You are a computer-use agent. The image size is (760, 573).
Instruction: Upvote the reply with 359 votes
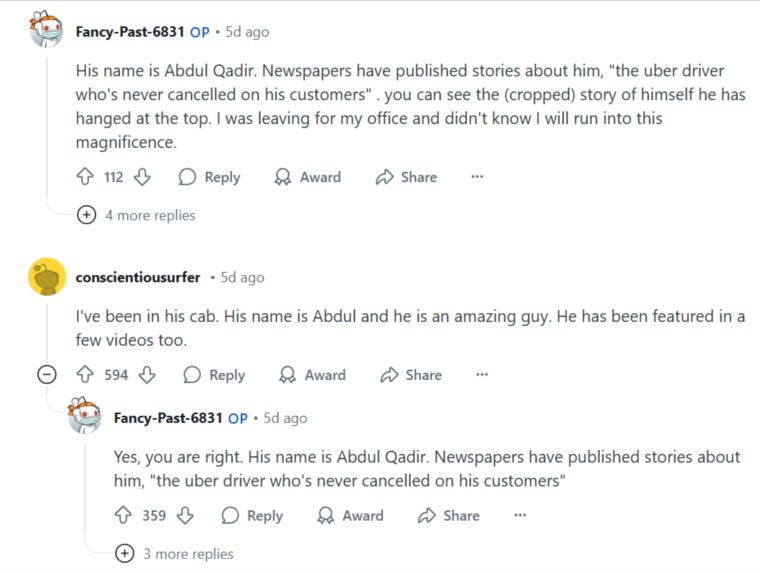pos(123,515)
